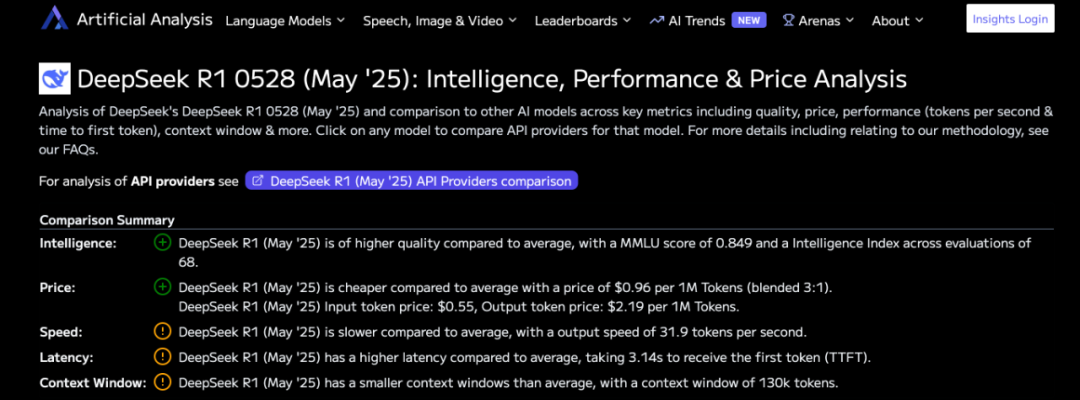Click the DeepSeek whale logo icon
The width and height of the screenshot is (1080, 400).
pos(55,80)
